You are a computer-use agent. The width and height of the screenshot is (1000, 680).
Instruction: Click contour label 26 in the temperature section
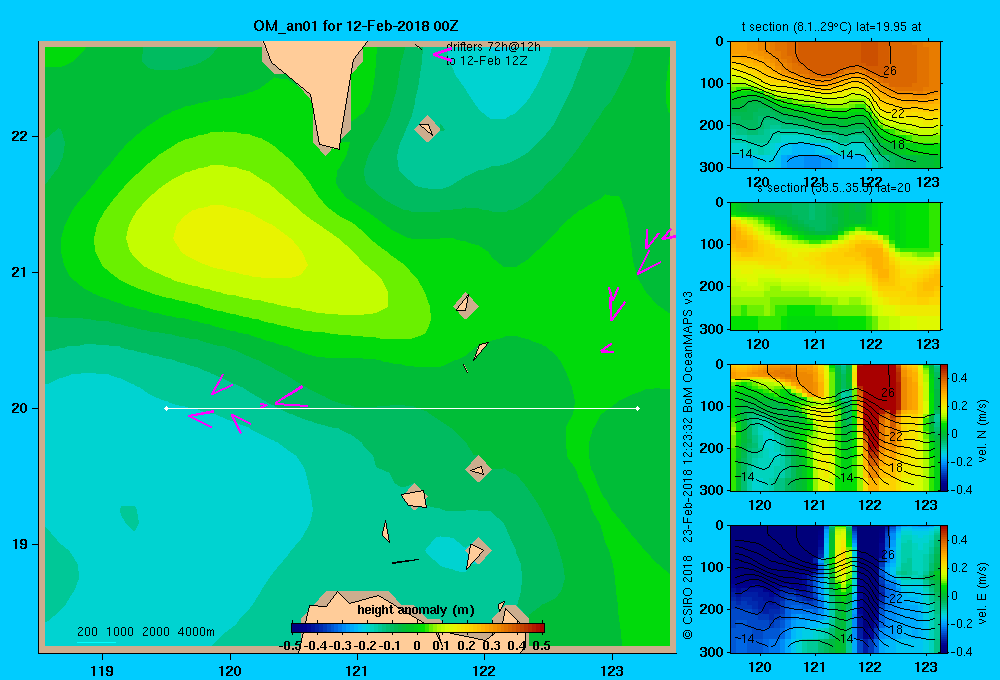click(890, 71)
